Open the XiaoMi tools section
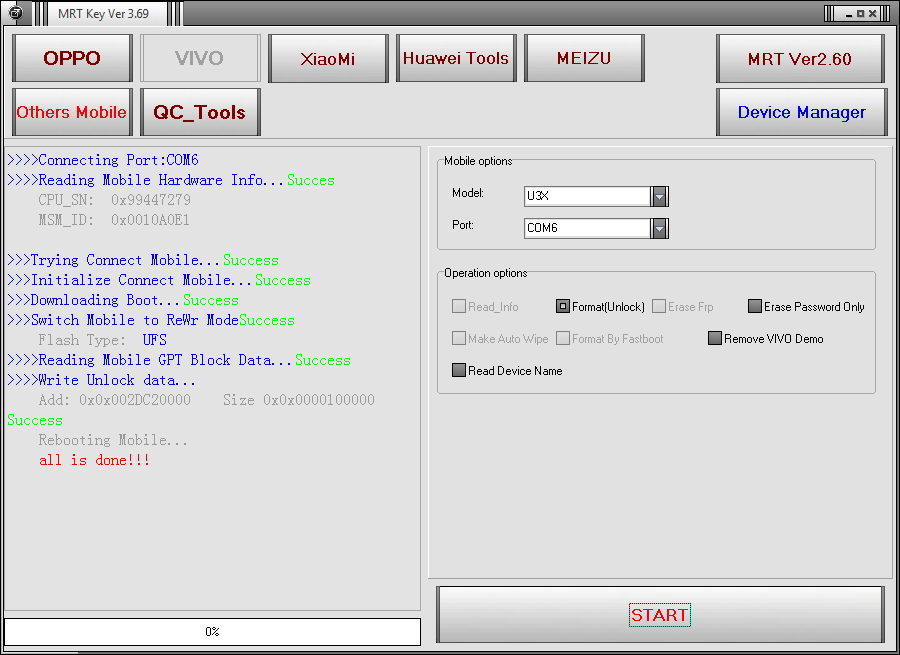 [x=328, y=58]
